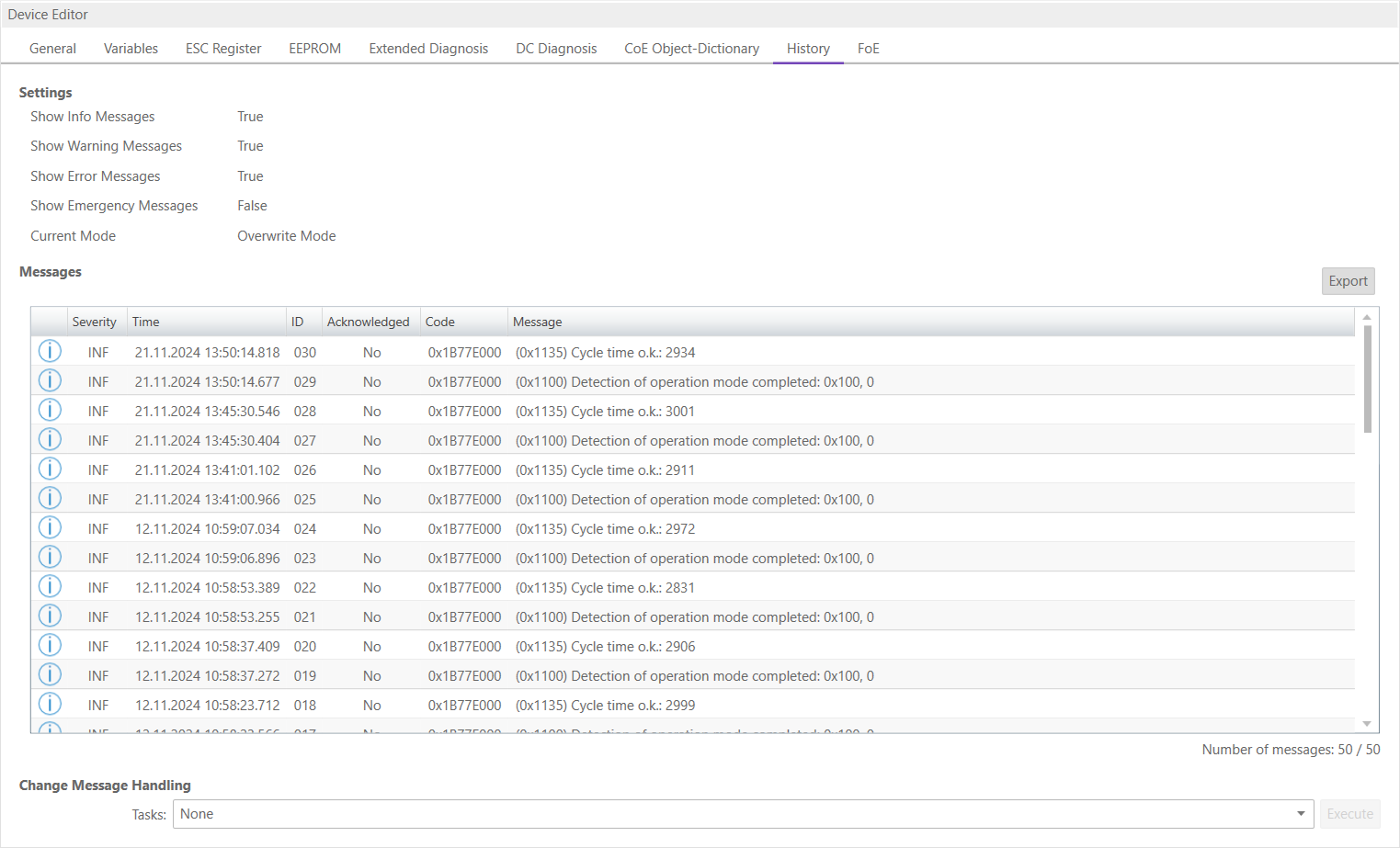Go to the Extended Diagnosis tab

(428, 49)
